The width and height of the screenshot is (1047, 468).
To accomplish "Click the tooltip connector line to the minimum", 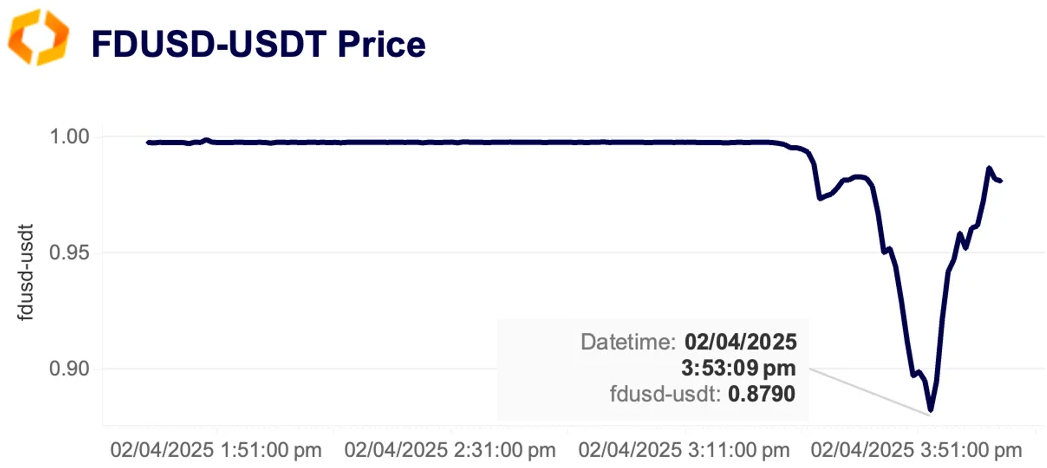I will click(x=869, y=391).
